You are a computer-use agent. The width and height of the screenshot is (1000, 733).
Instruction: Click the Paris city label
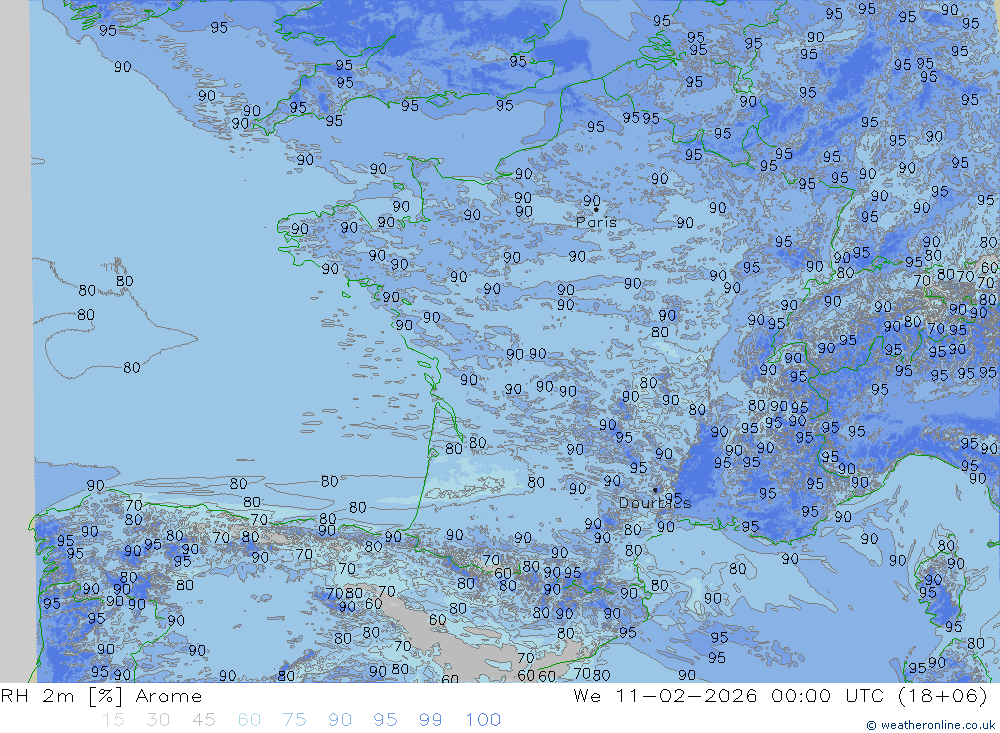(x=596, y=223)
